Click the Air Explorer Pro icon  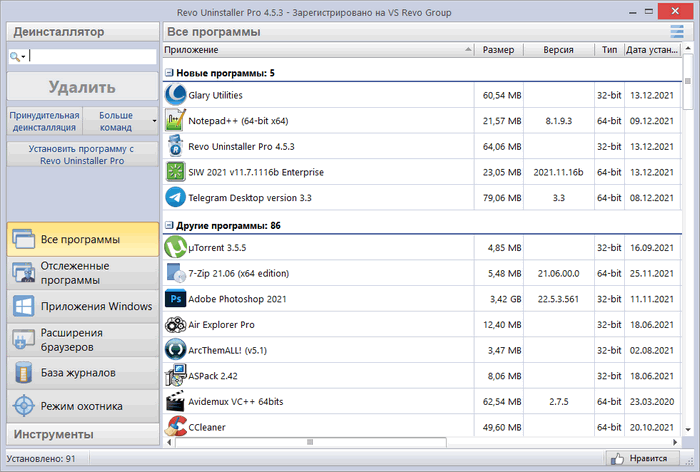click(x=175, y=325)
